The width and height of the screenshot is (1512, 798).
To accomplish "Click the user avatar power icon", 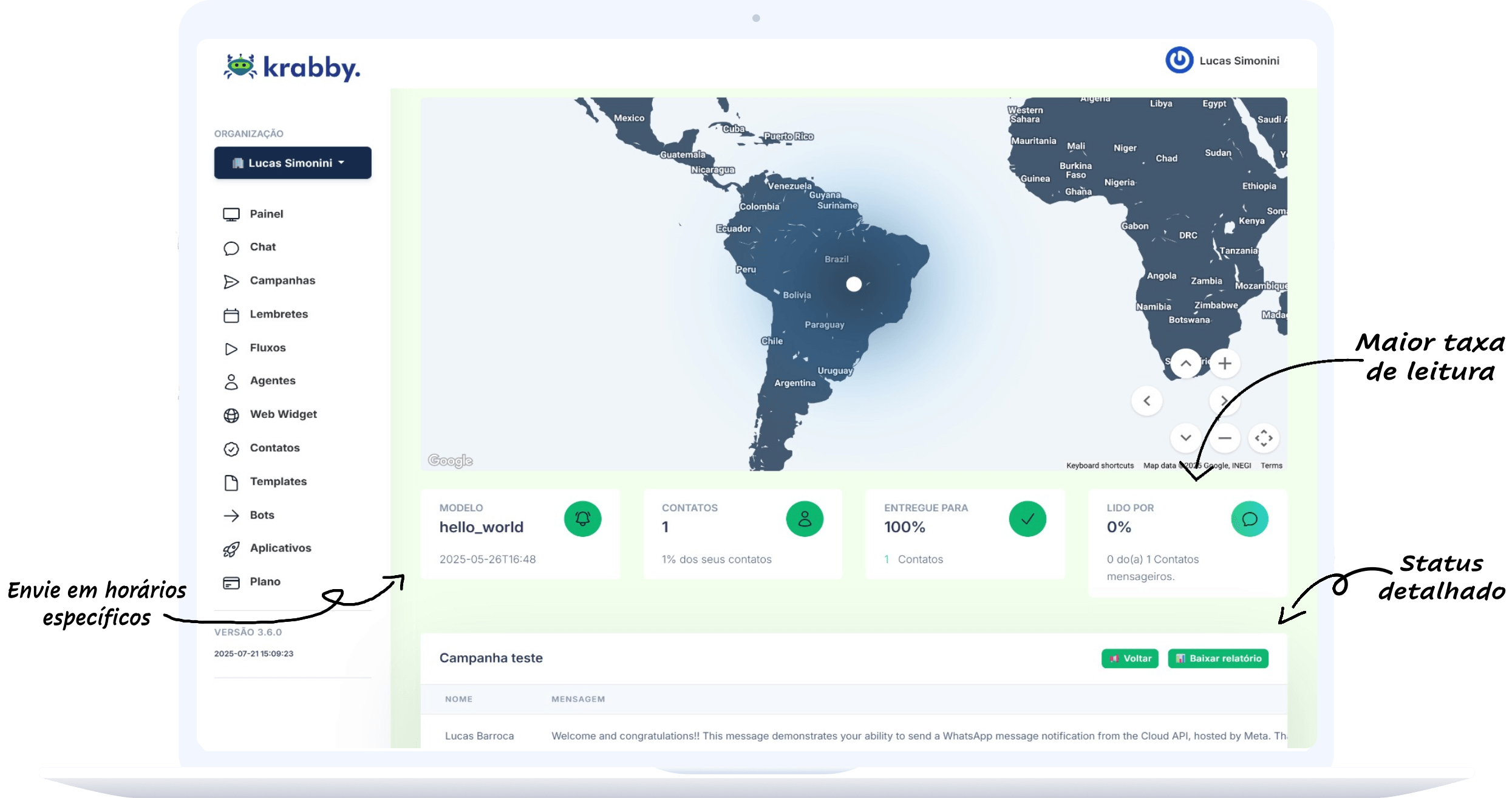I will [x=1179, y=60].
